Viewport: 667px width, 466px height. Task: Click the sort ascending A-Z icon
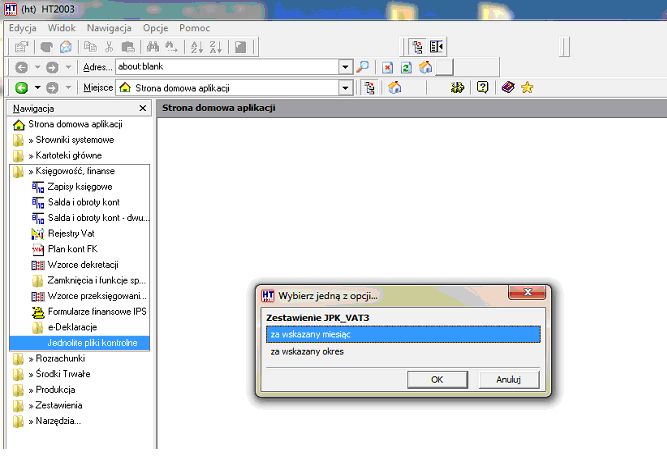click(x=197, y=47)
